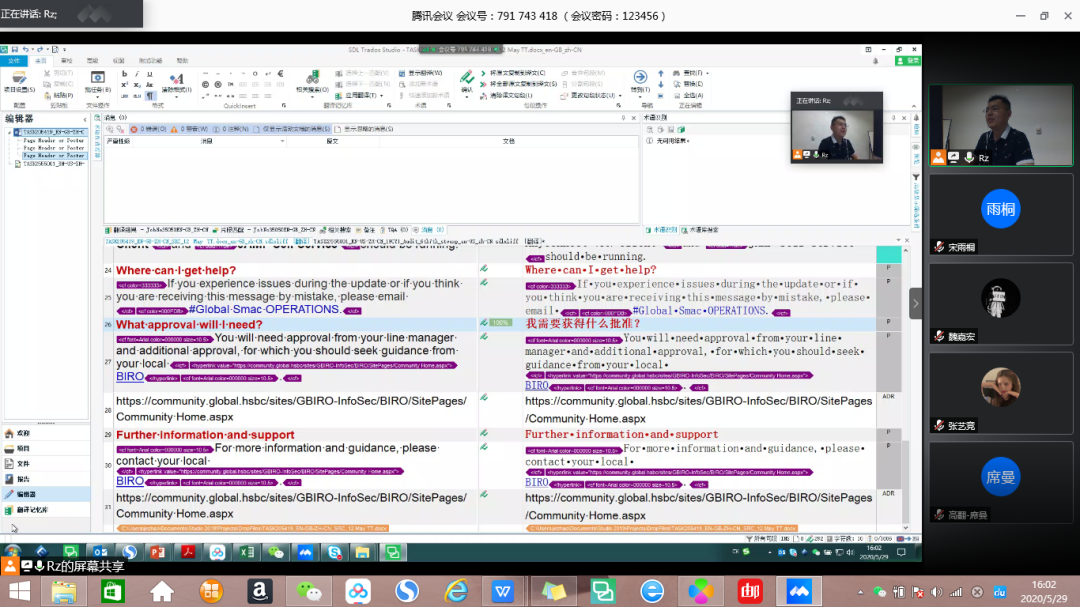The image size is (1080, 607).
Task: Toggle the errors filter in Messages panel
Action: point(148,128)
